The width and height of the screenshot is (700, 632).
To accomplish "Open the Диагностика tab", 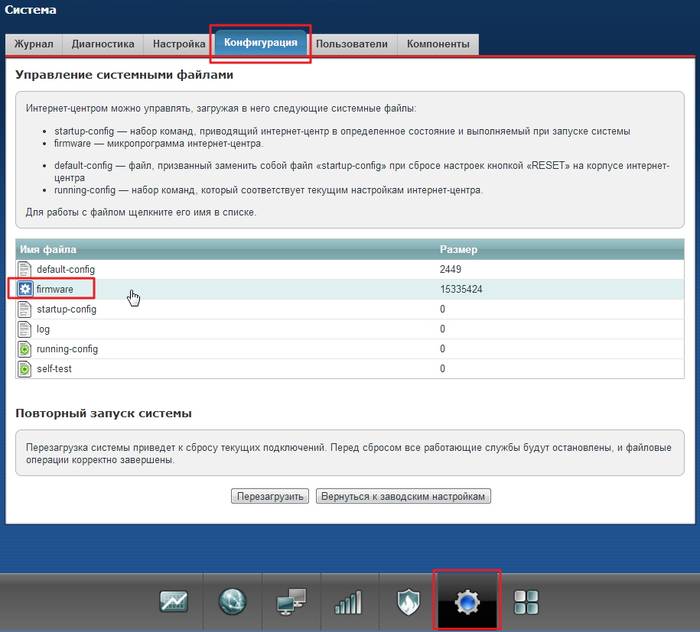I will pos(102,44).
